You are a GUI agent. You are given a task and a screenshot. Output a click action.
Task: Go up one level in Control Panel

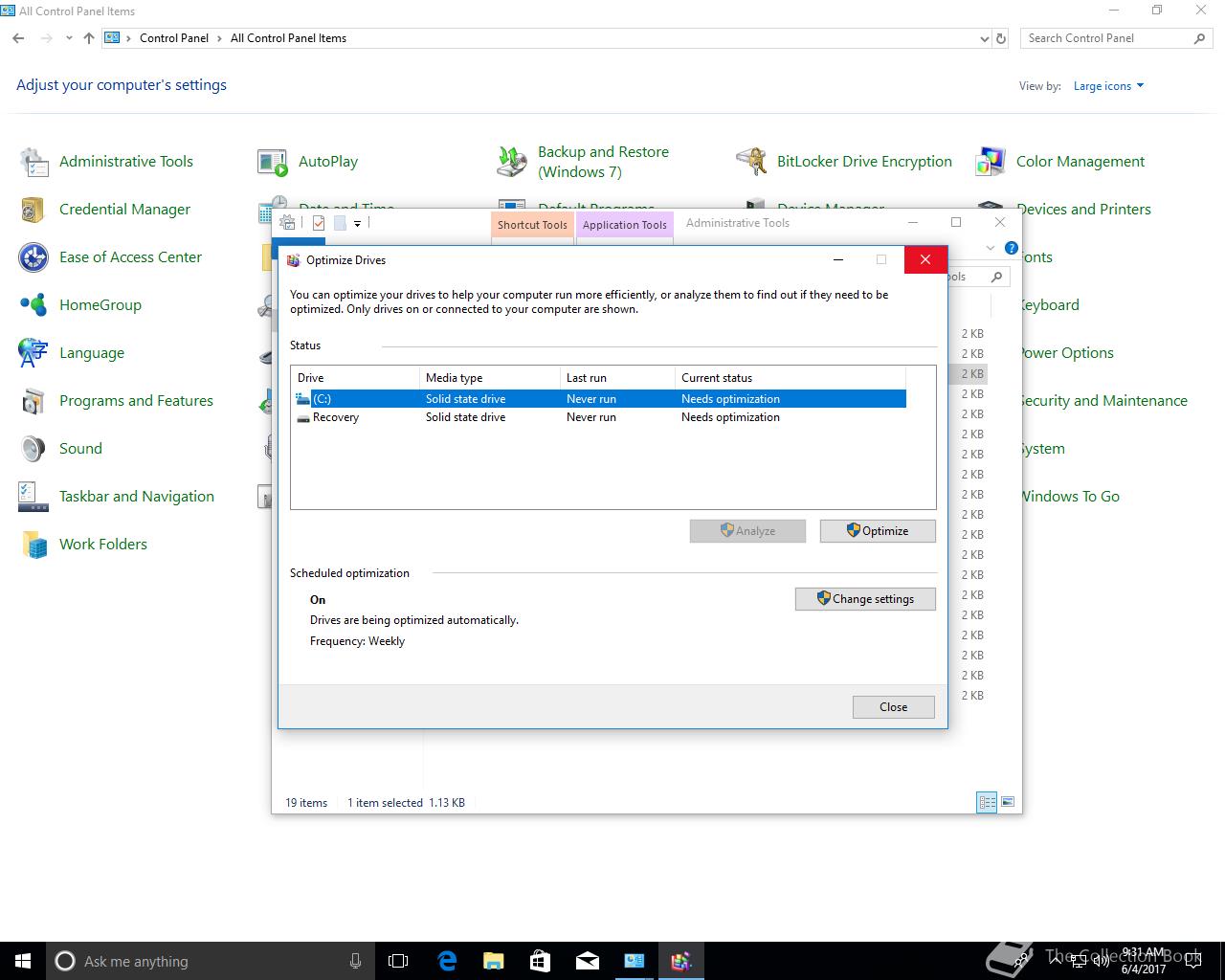coord(89,38)
